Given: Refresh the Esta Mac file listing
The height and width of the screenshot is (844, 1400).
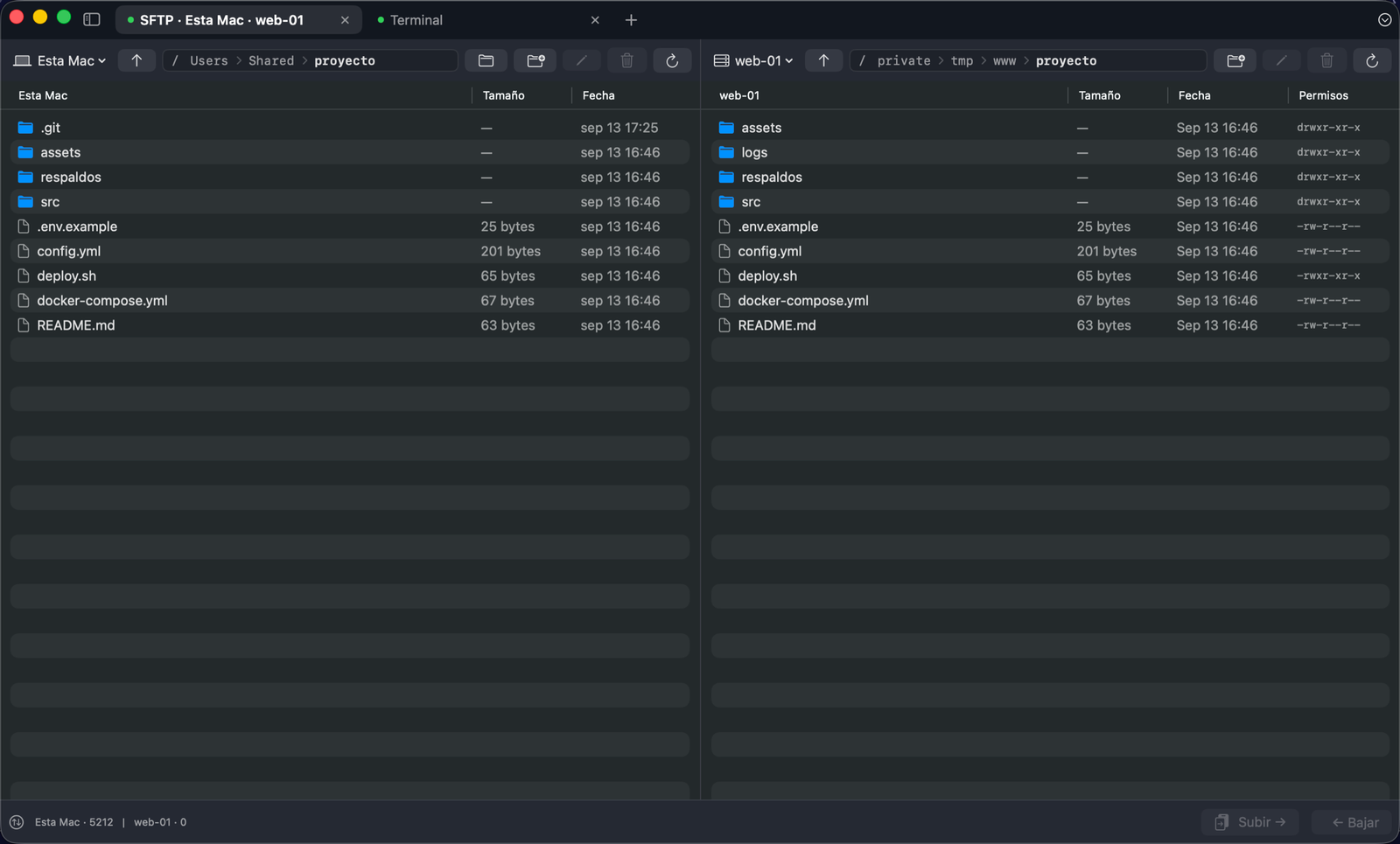Looking at the screenshot, I should [x=672, y=60].
